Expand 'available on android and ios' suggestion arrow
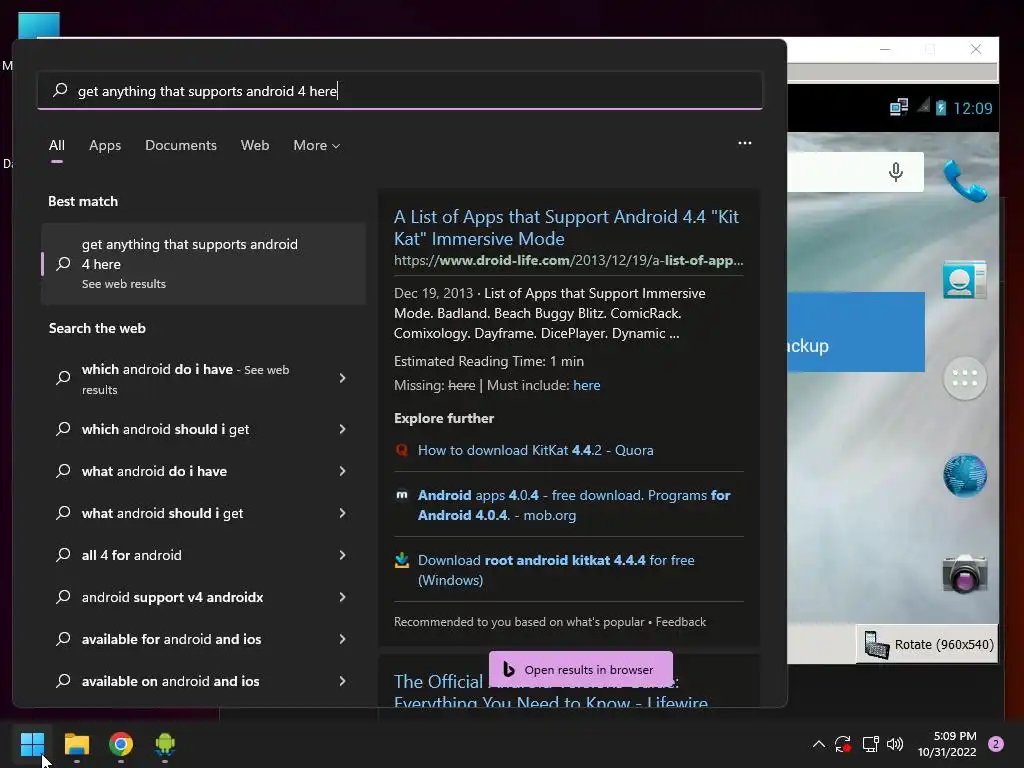Screen dimensions: 1024x768 point(342,681)
